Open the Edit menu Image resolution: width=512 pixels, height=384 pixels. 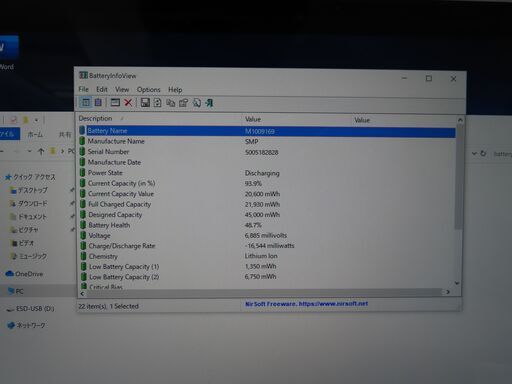(x=102, y=89)
